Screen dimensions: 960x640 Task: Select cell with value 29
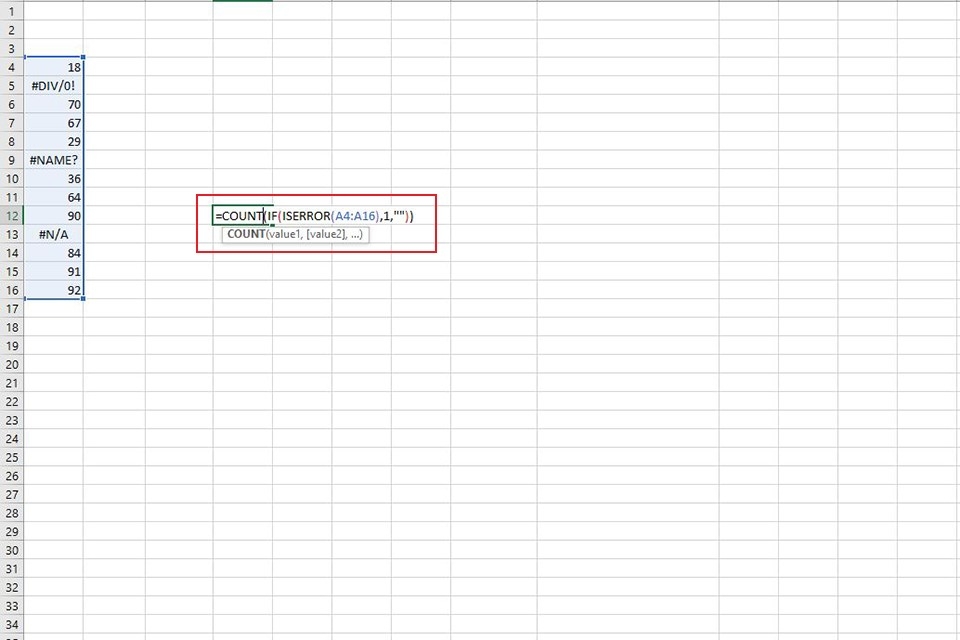tap(54, 141)
